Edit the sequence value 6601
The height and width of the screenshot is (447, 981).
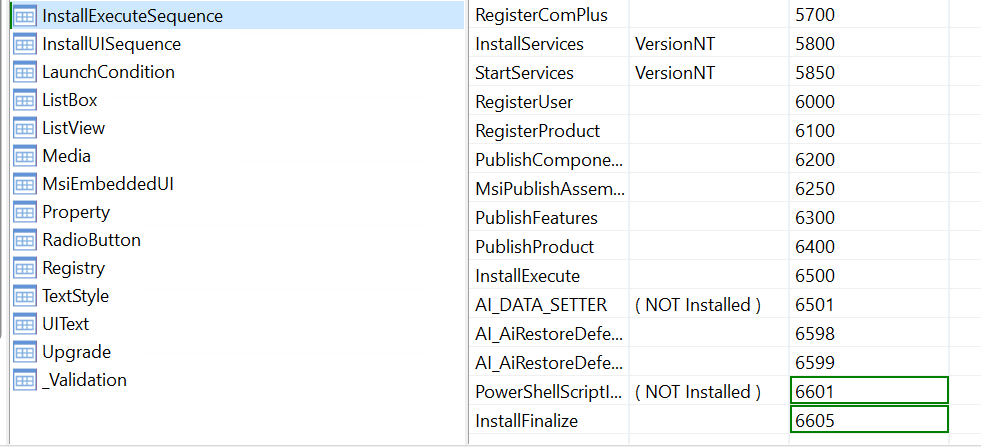pos(867,391)
